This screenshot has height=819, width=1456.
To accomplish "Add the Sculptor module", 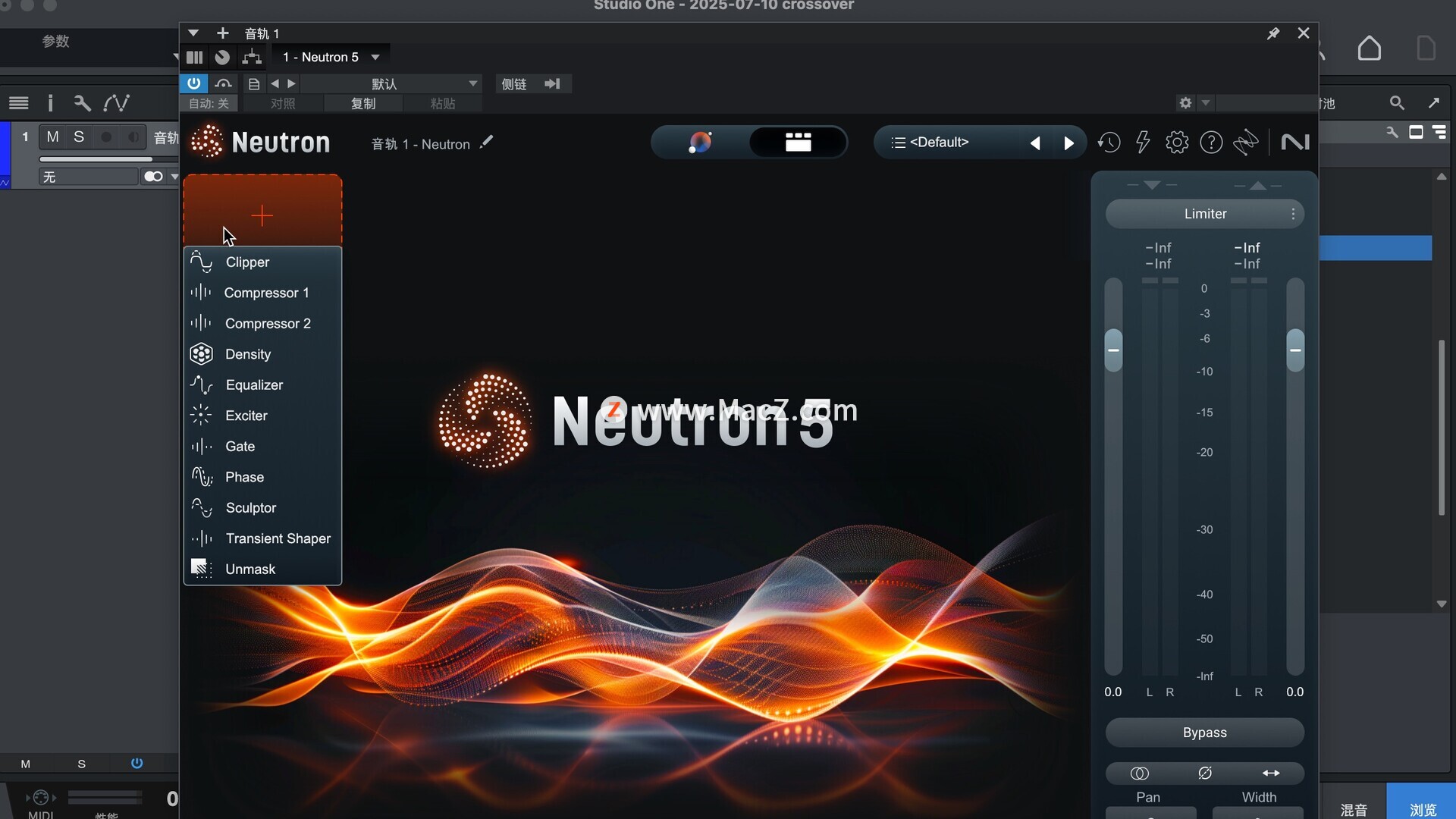I will point(262,507).
